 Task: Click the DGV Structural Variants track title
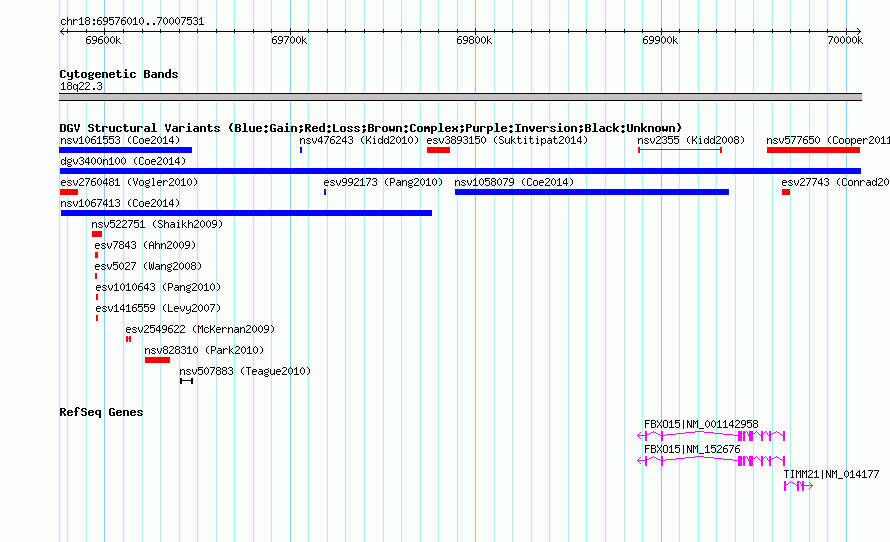tap(371, 128)
